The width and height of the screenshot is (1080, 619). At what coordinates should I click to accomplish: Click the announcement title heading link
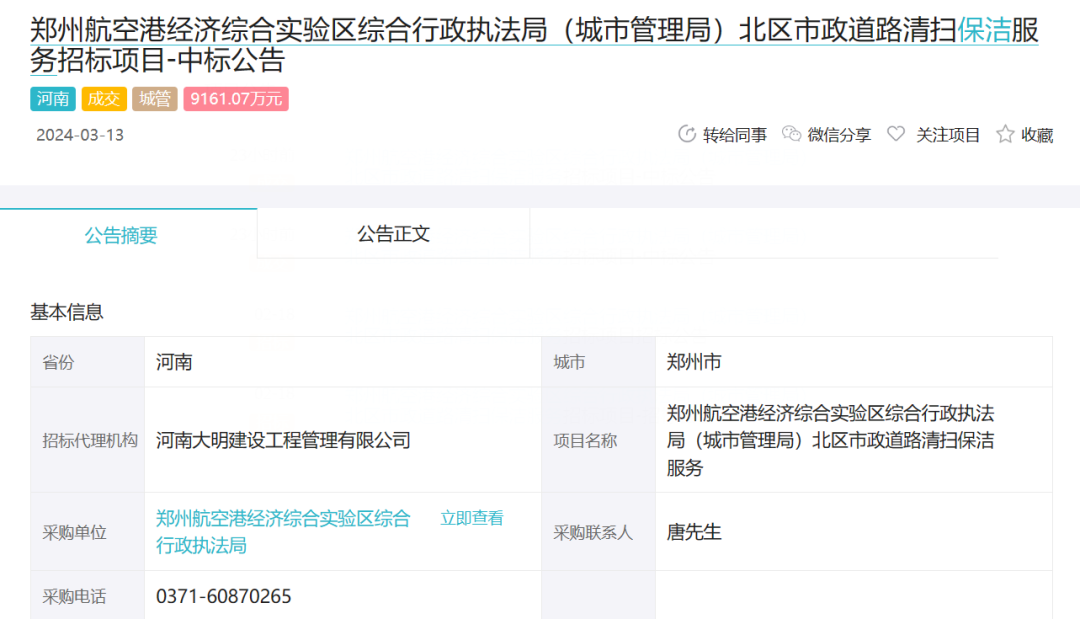pyautogui.click(x=534, y=45)
